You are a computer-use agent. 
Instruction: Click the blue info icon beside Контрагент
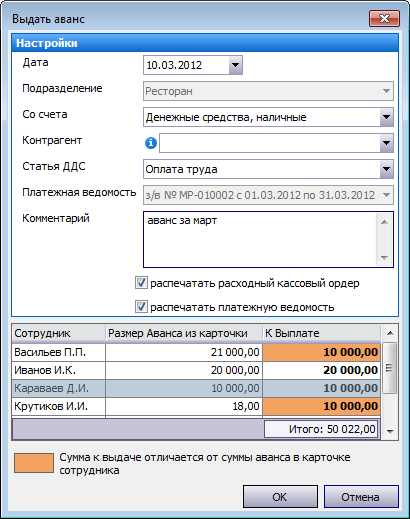click(151, 143)
